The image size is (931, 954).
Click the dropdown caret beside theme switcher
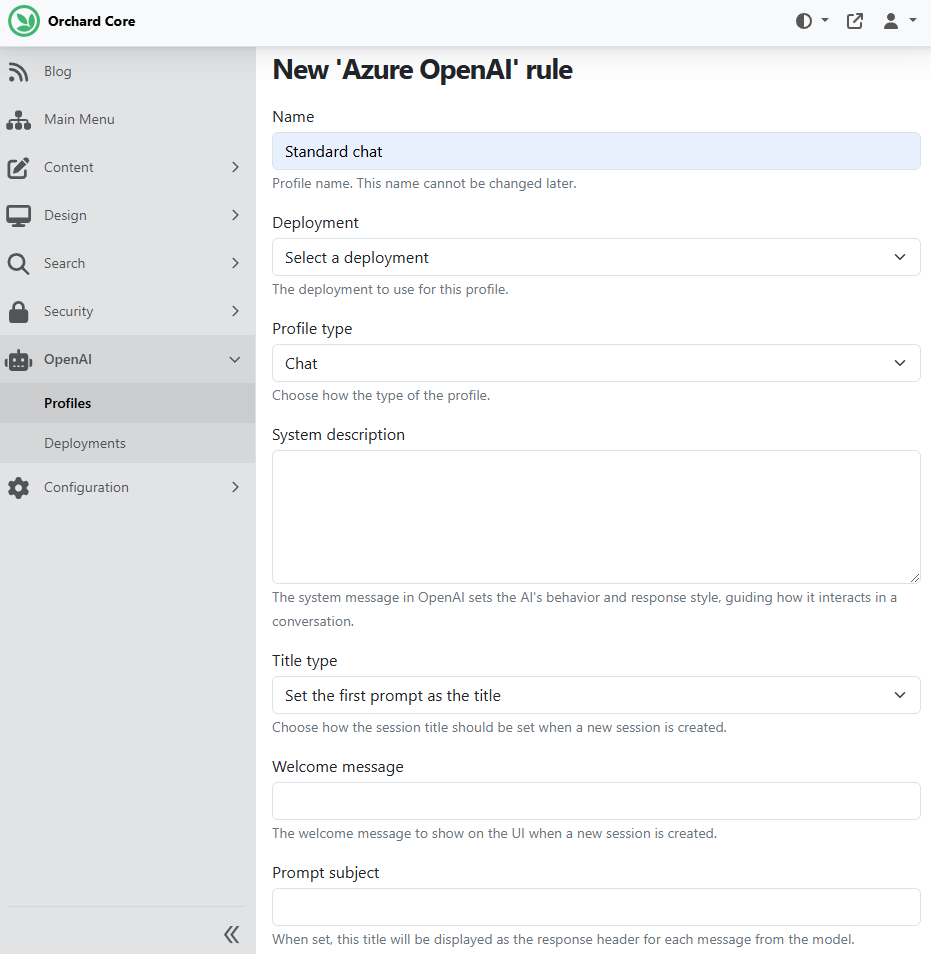click(825, 20)
